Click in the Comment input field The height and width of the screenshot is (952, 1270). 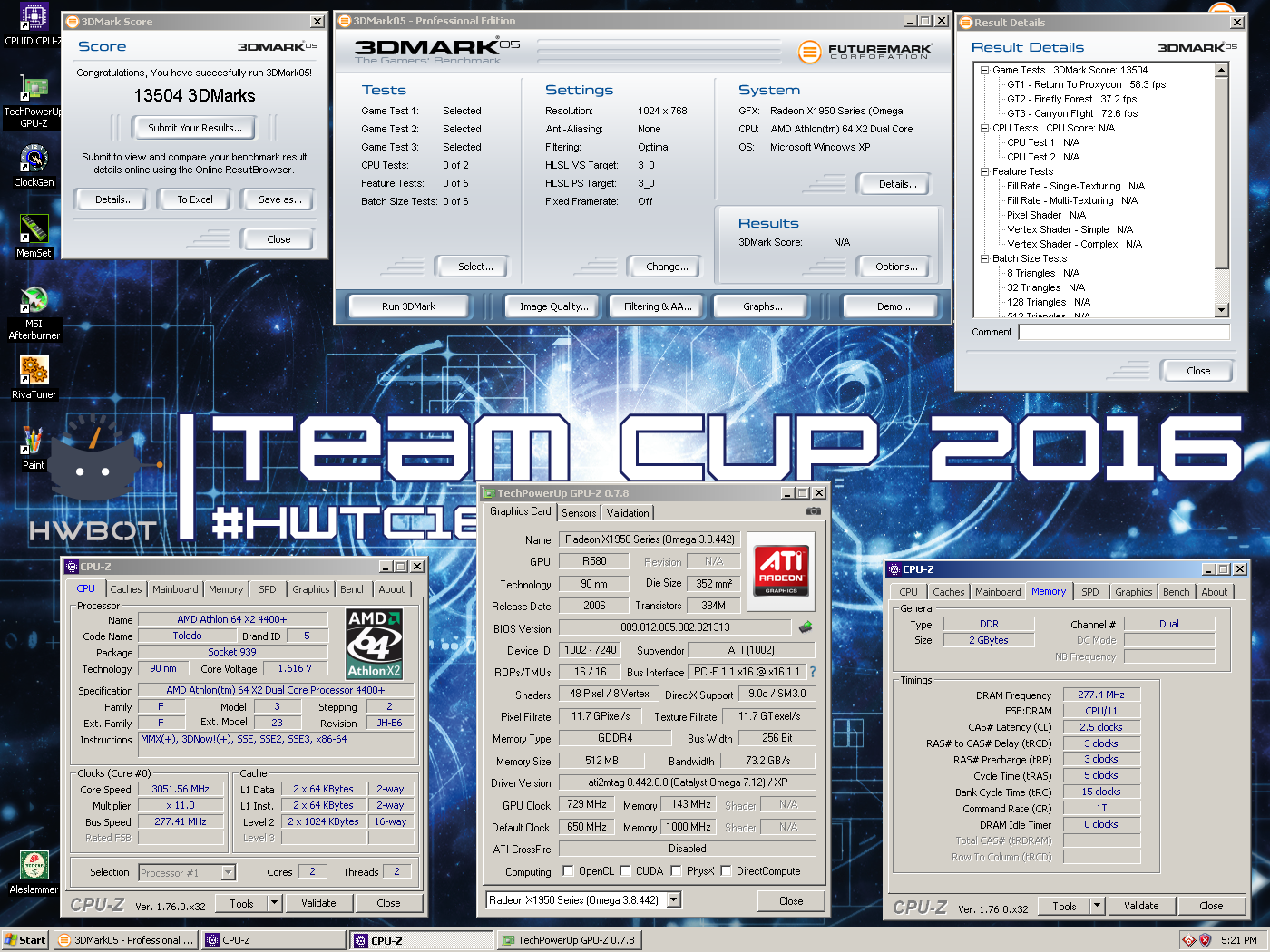[1124, 332]
